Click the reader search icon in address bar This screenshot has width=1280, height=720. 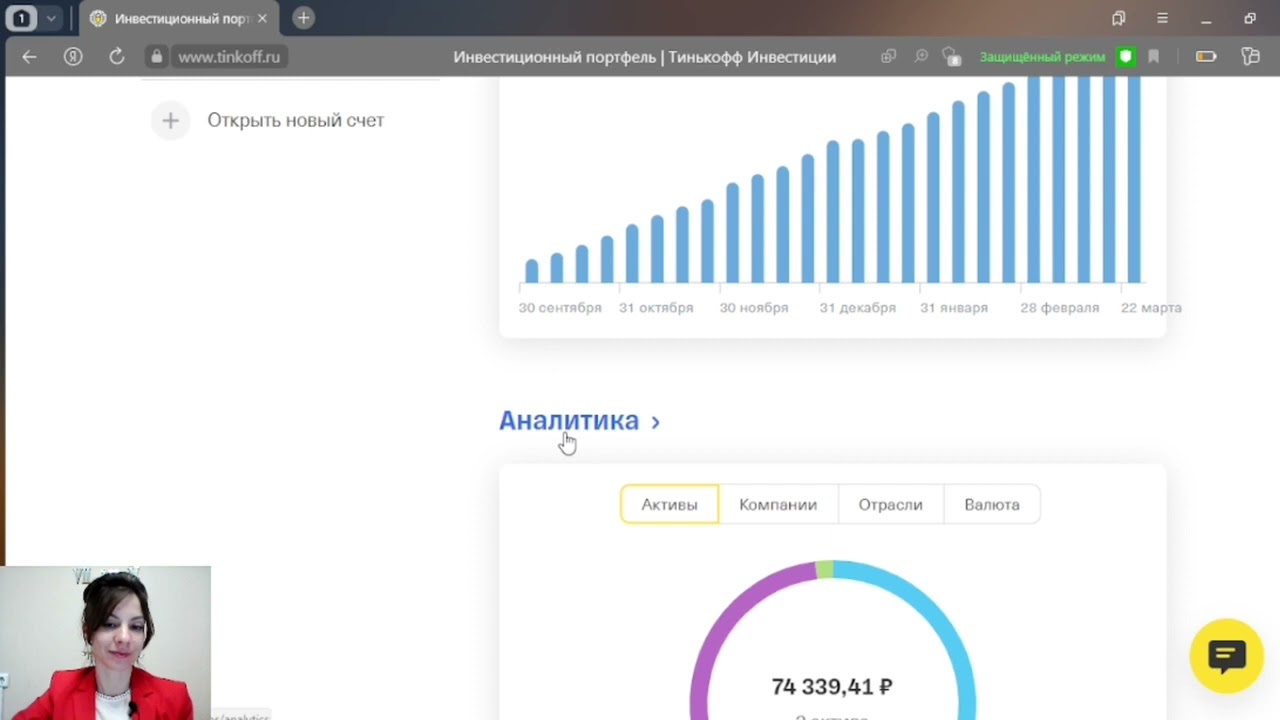click(x=921, y=57)
